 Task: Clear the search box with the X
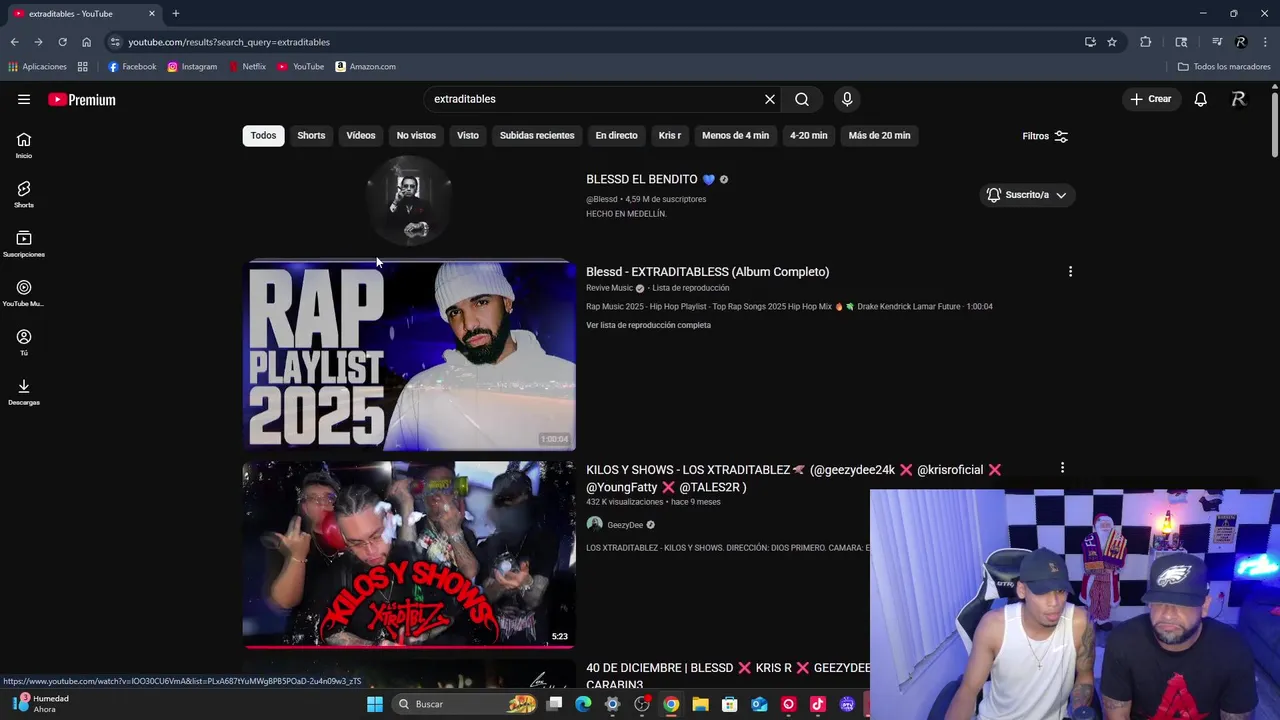[x=770, y=99]
